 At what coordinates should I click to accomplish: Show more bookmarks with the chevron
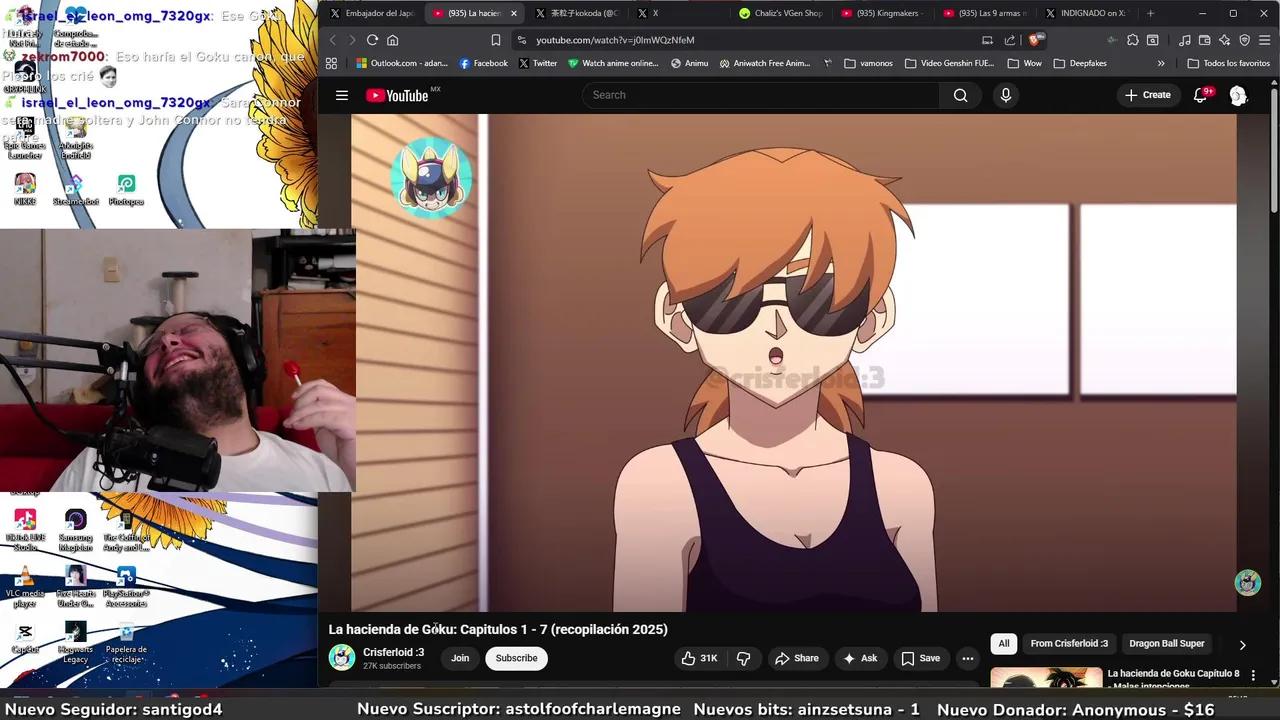pyautogui.click(x=1161, y=63)
